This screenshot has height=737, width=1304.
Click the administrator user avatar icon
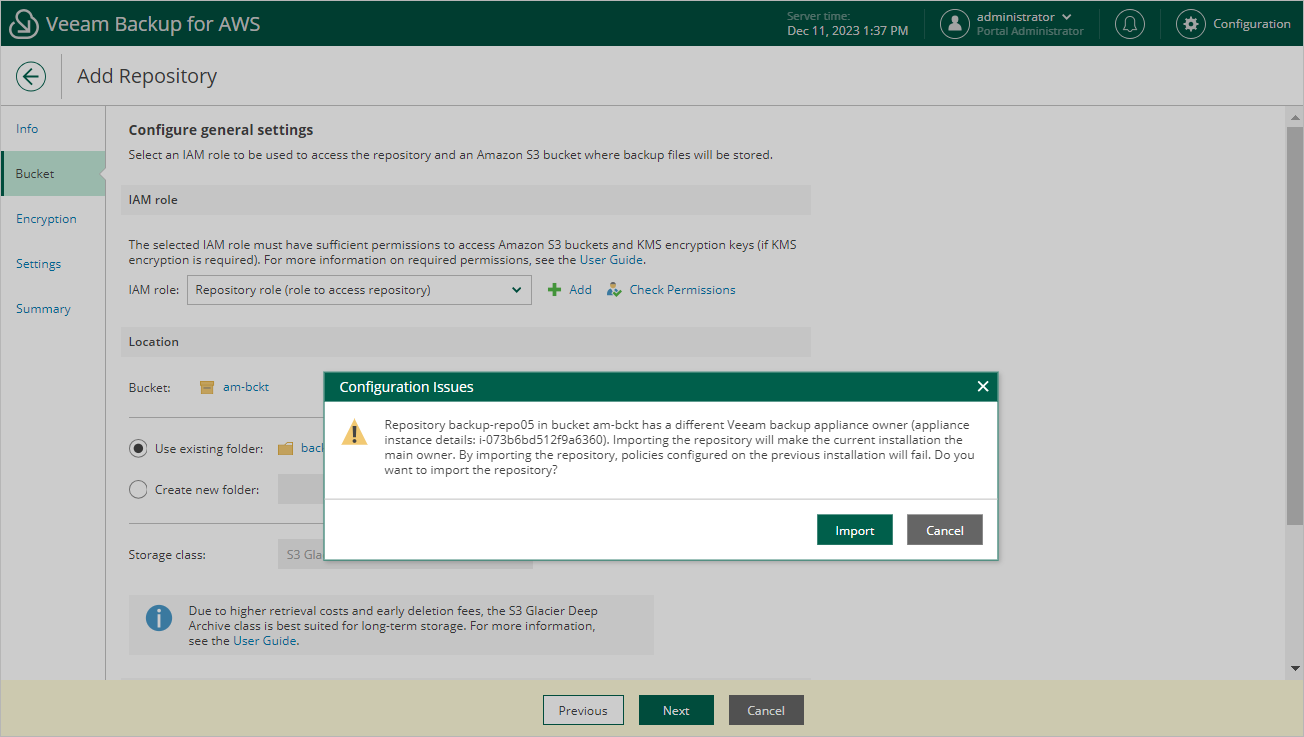coord(956,24)
